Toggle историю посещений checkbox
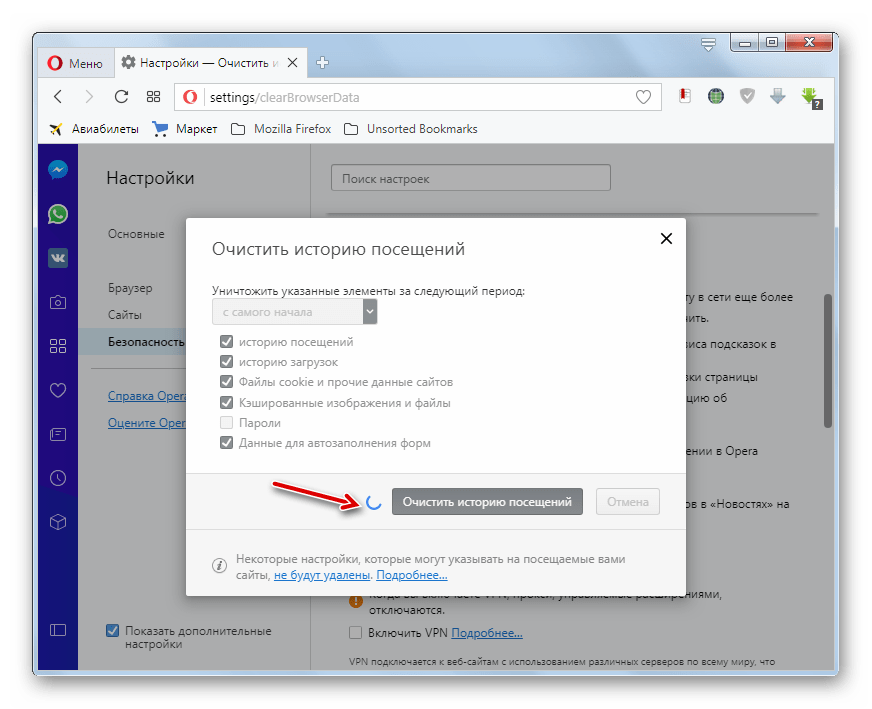Screen dimensions: 872x709 [x=226, y=341]
